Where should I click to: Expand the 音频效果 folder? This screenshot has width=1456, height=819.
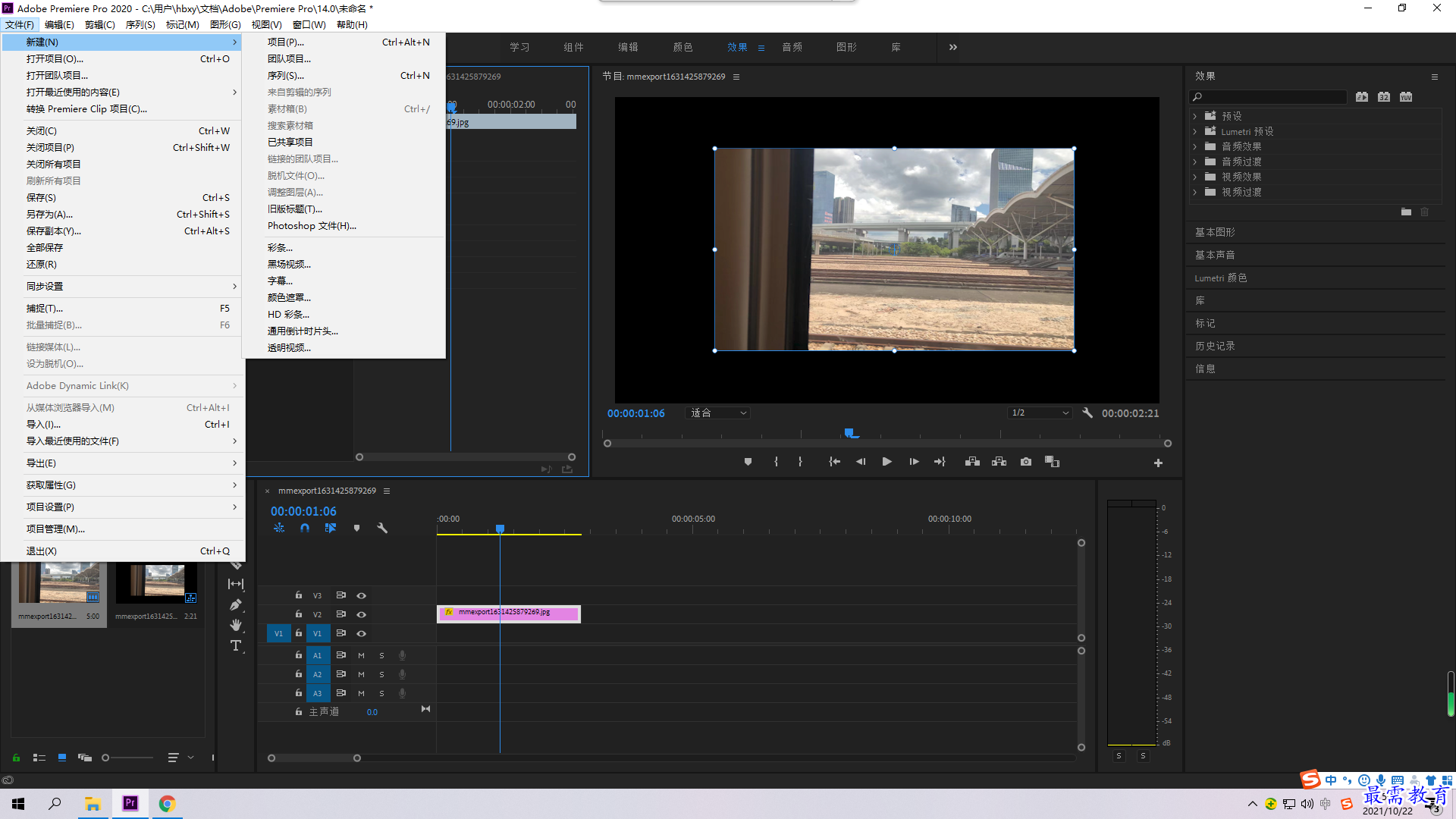click(1194, 146)
